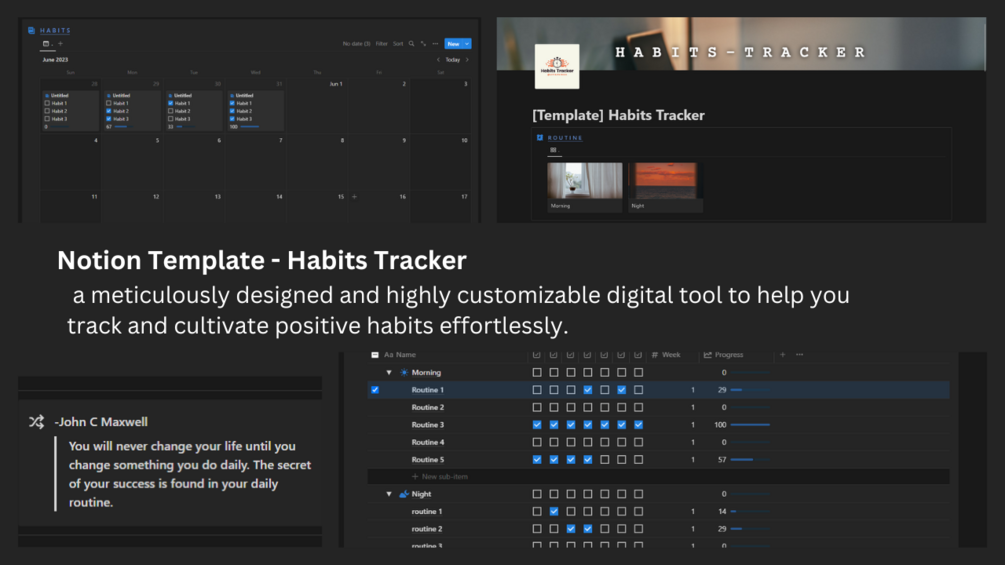Check the last day box for Routine 5
The width and height of the screenshot is (1005, 565).
click(x=638, y=459)
